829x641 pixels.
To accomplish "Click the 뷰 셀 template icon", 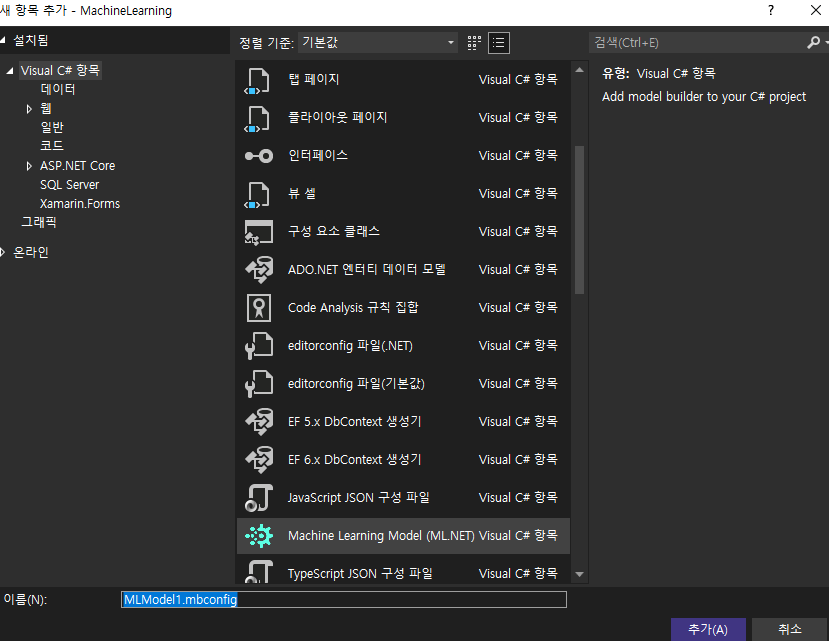I will click(x=258, y=195).
